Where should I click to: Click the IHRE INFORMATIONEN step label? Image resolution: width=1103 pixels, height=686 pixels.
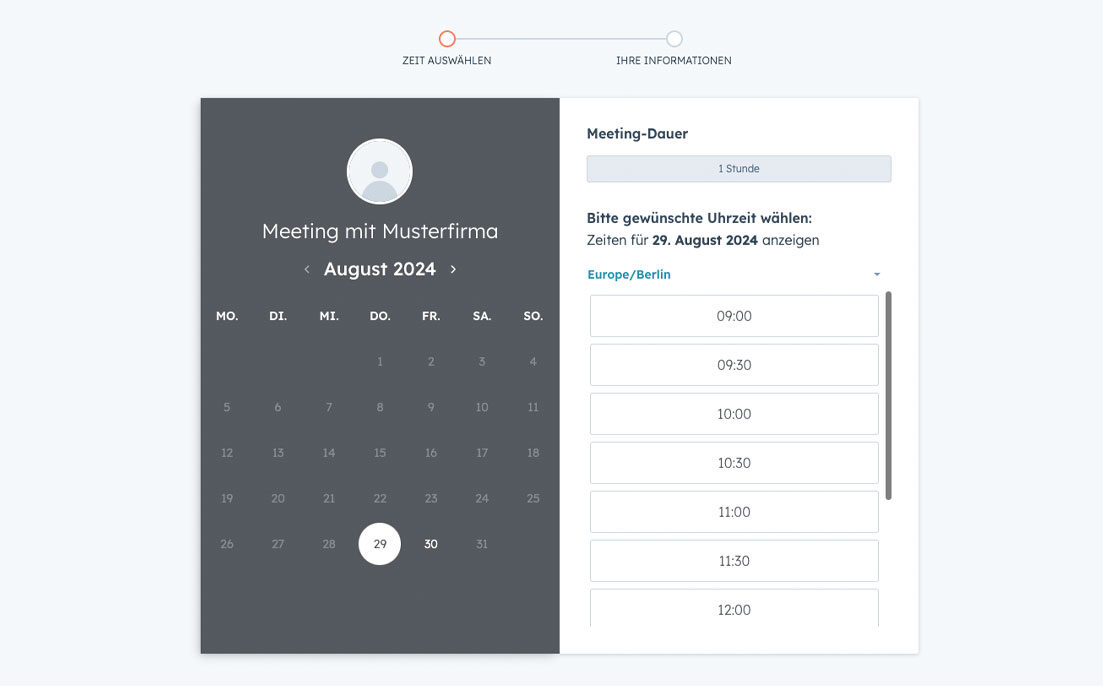[674, 61]
